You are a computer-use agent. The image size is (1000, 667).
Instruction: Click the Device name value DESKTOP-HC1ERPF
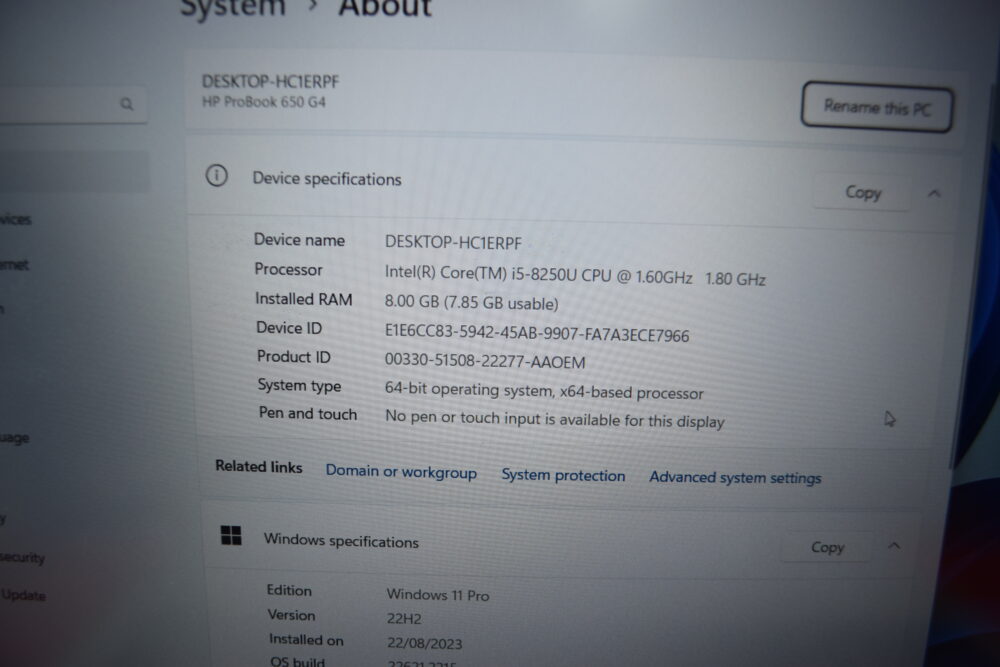click(x=453, y=242)
